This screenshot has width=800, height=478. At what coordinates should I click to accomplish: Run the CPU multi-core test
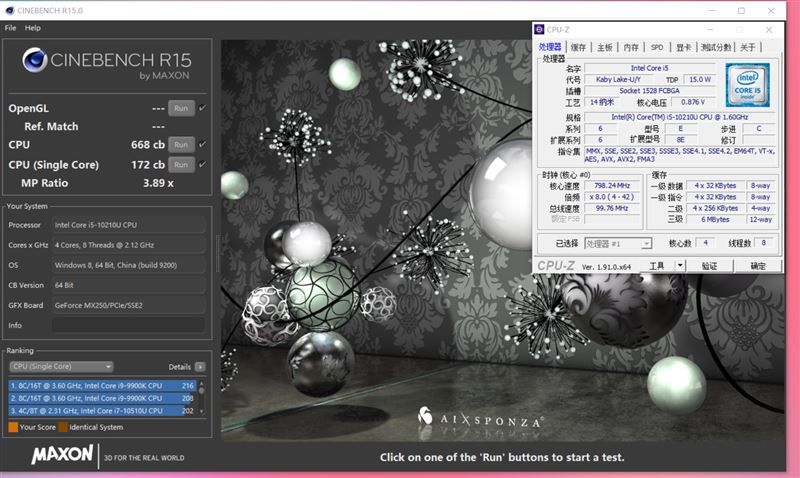181,145
